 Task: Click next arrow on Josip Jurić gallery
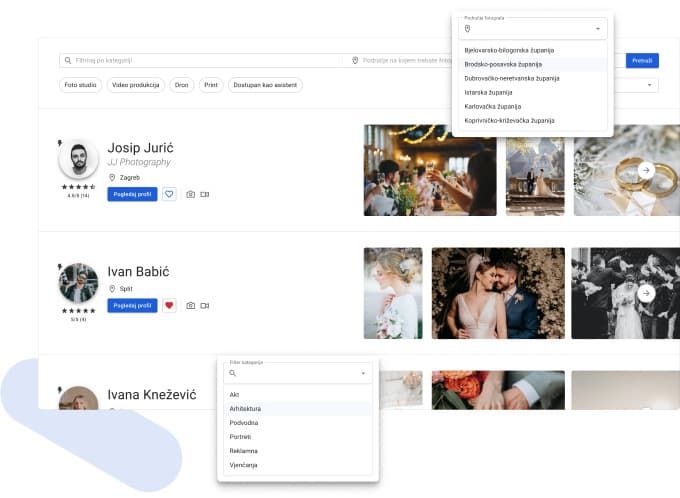[646, 170]
